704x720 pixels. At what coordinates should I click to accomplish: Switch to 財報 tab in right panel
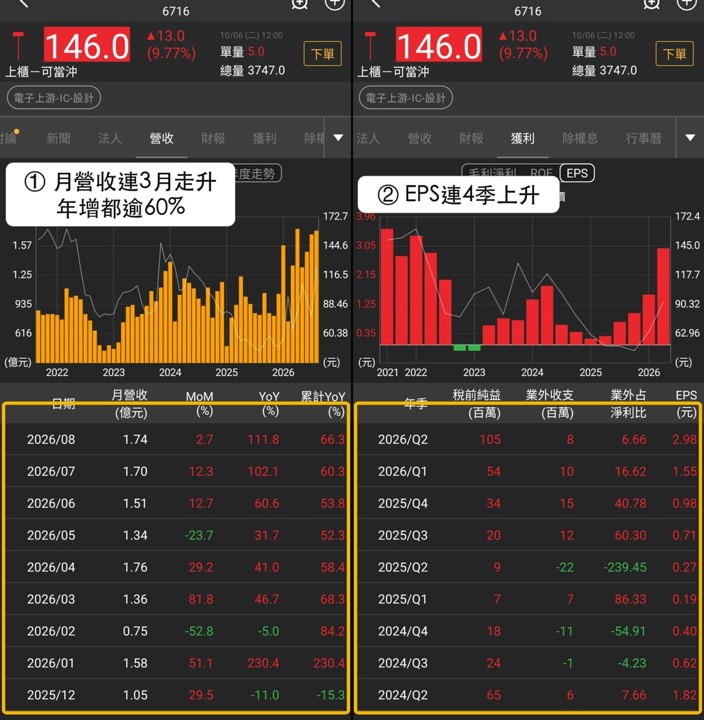coord(471,138)
